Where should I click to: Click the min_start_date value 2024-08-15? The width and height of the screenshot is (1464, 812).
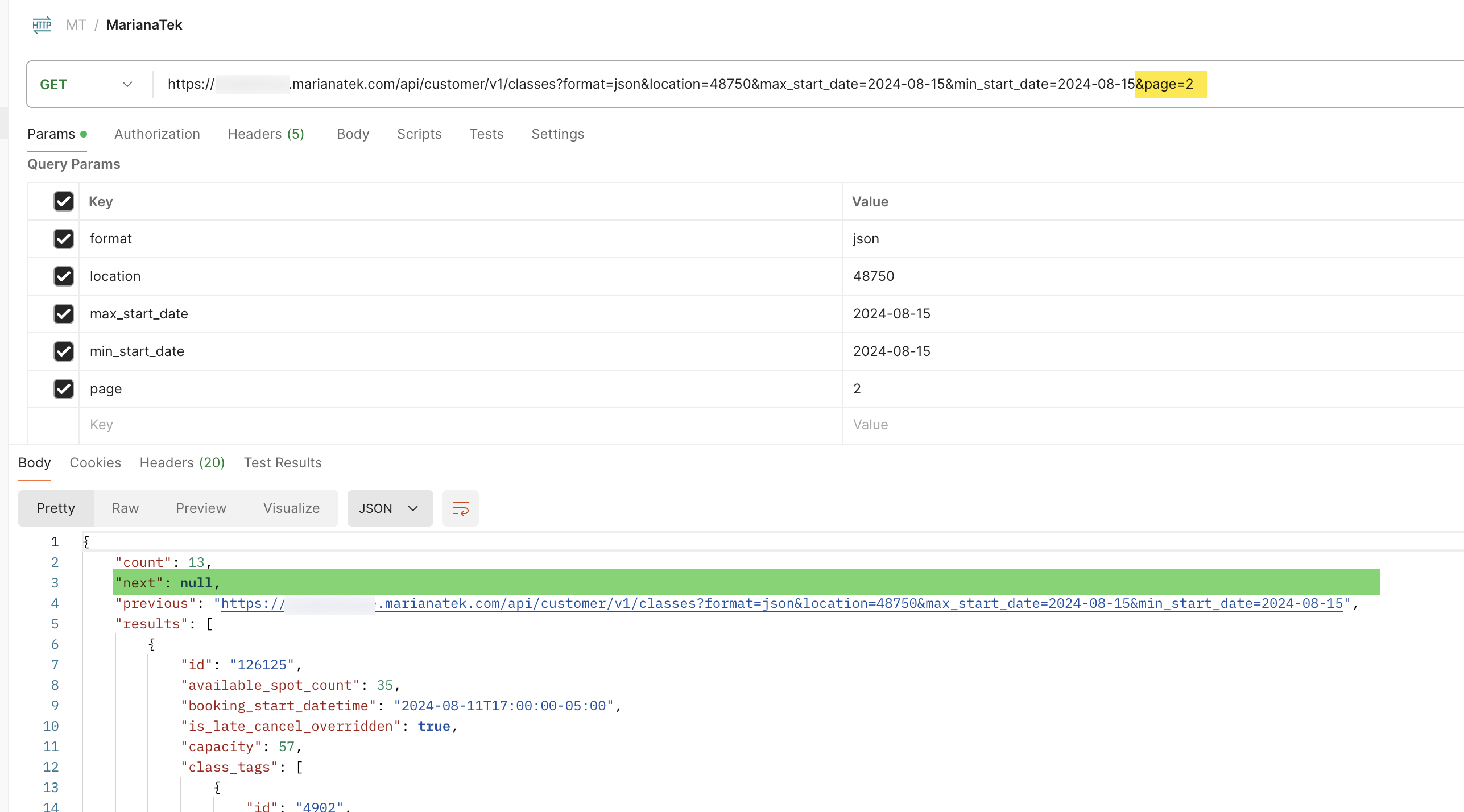pyautogui.click(x=891, y=351)
